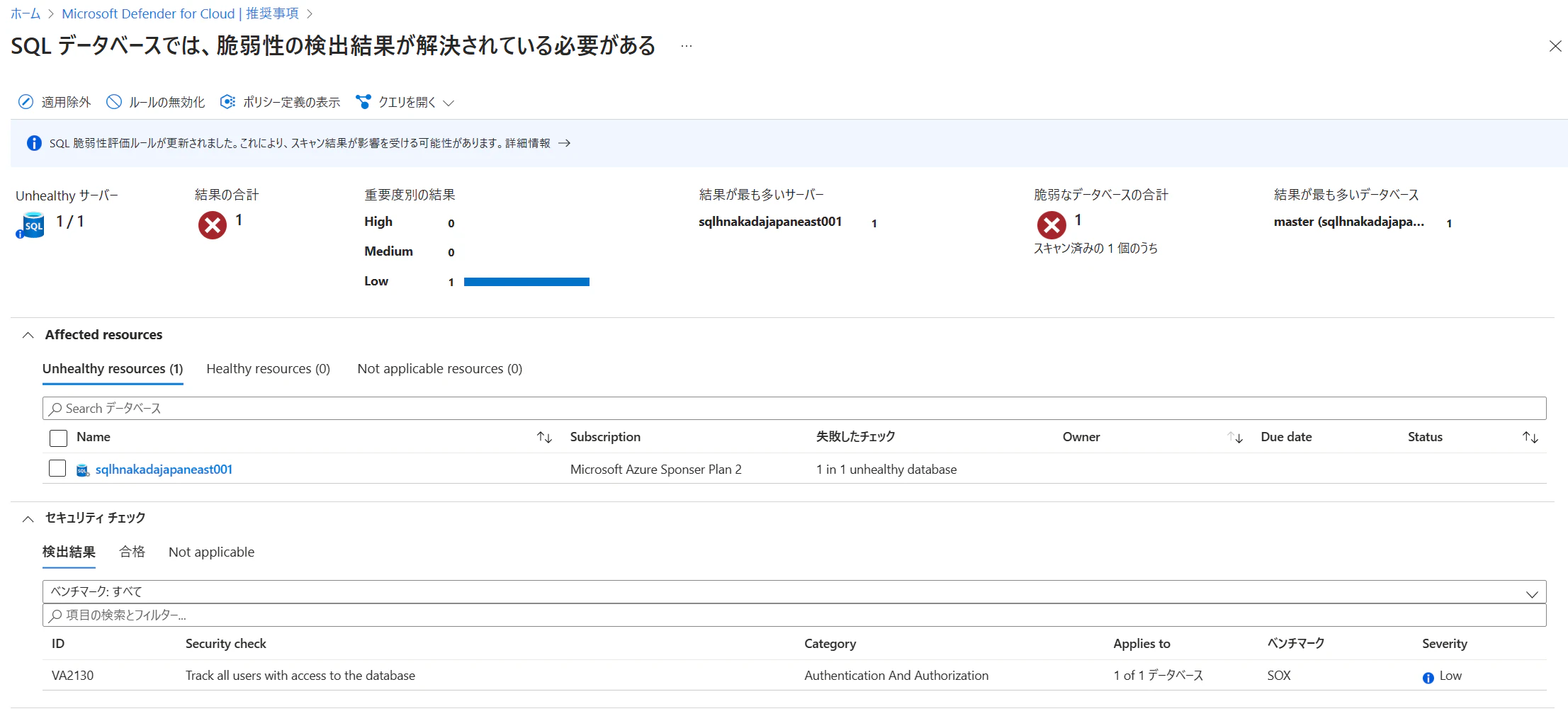Click the SOX benchmark cell
The image size is (1568, 716).
1279,676
